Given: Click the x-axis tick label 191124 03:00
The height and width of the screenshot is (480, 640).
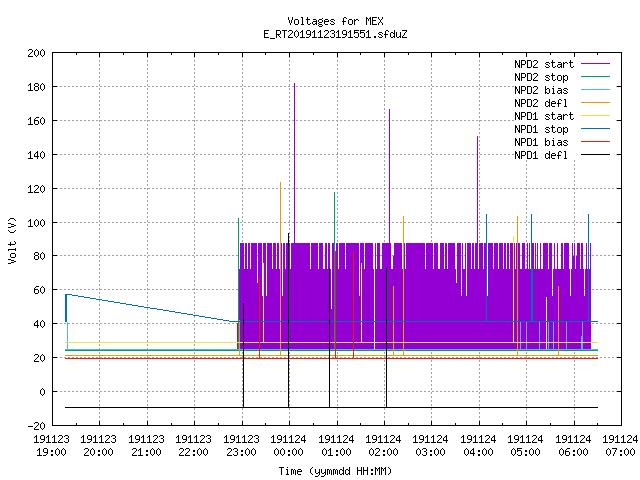Looking at the screenshot, I should pos(431,446).
